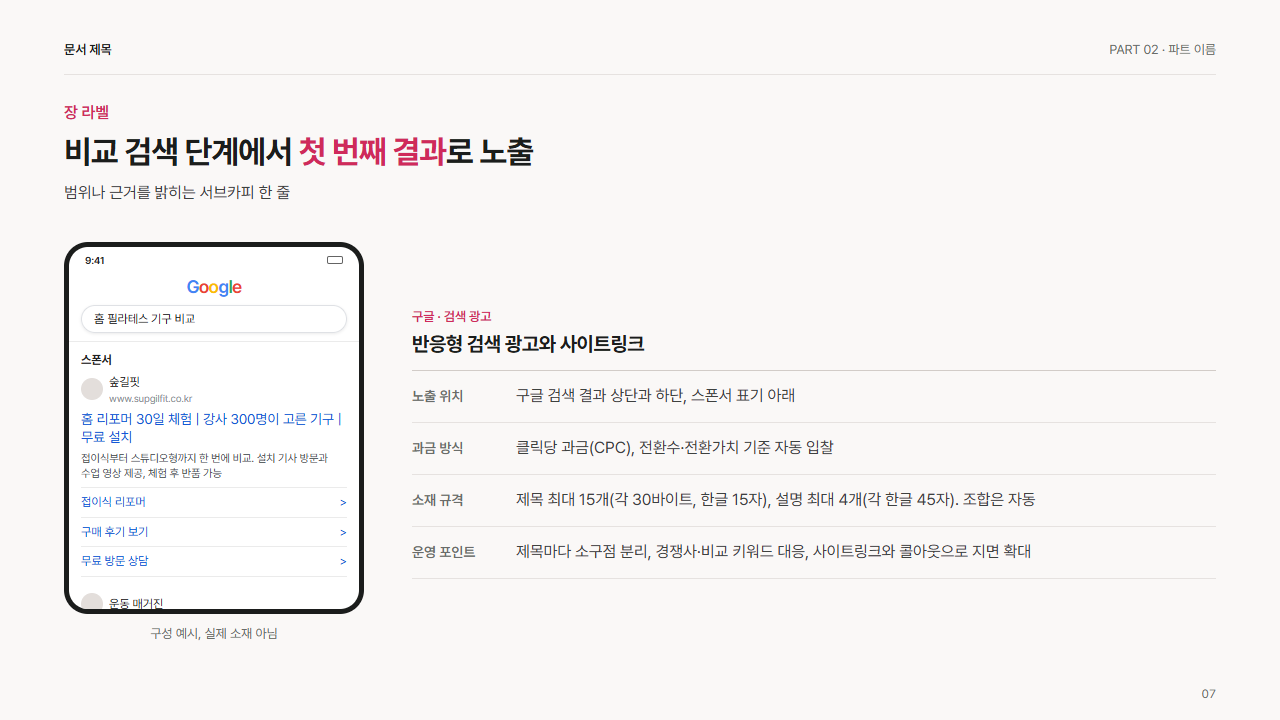
Task: Click the www.supgilfit.co.kr URL
Action: pyautogui.click(x=150, y=398)
